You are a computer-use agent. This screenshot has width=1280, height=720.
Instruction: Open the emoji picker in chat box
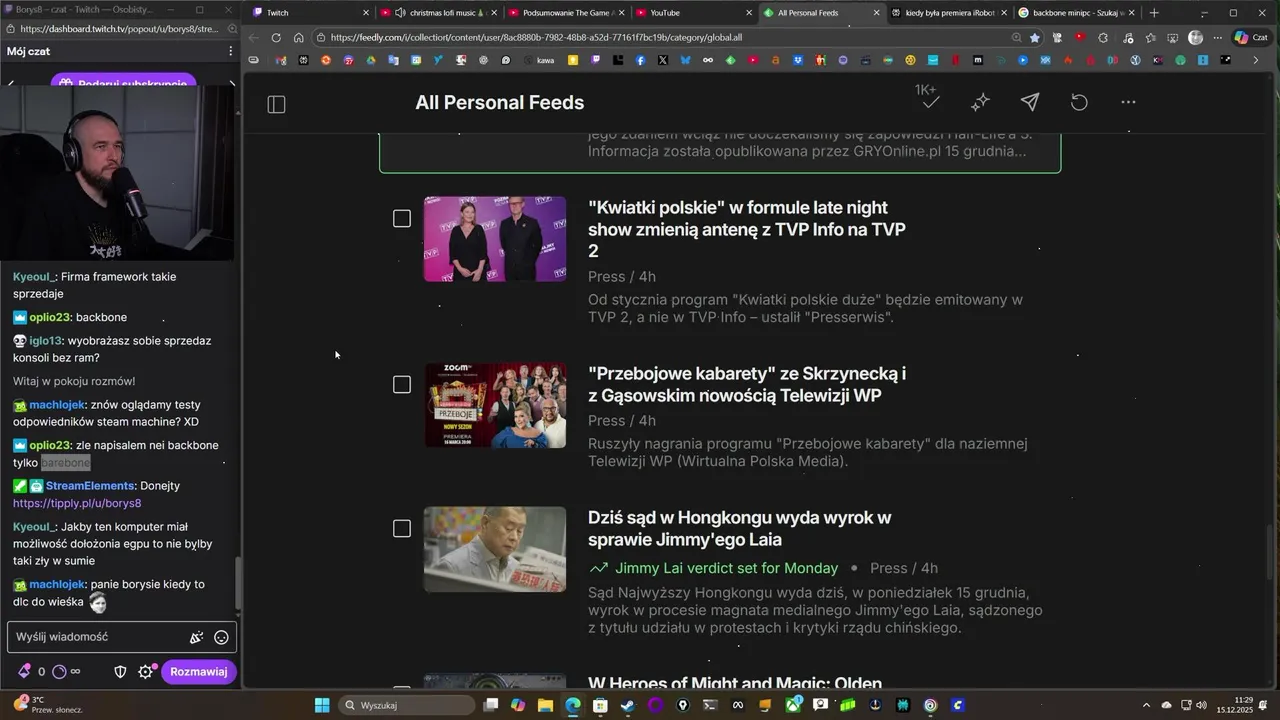click(x=221, y=637)
